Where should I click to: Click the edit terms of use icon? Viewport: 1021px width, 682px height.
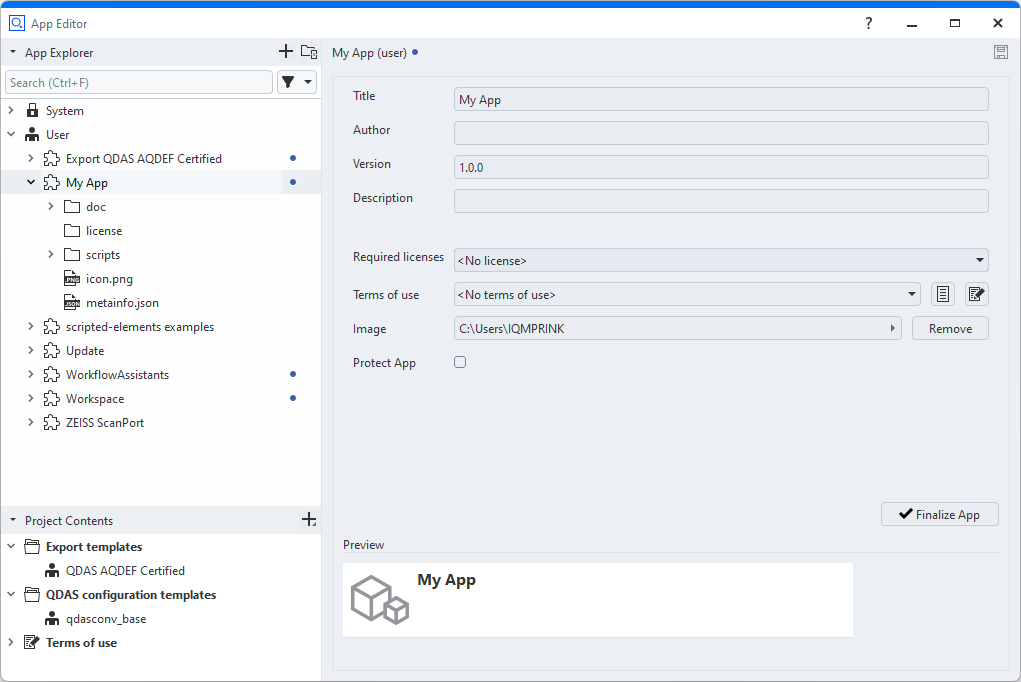976,294
